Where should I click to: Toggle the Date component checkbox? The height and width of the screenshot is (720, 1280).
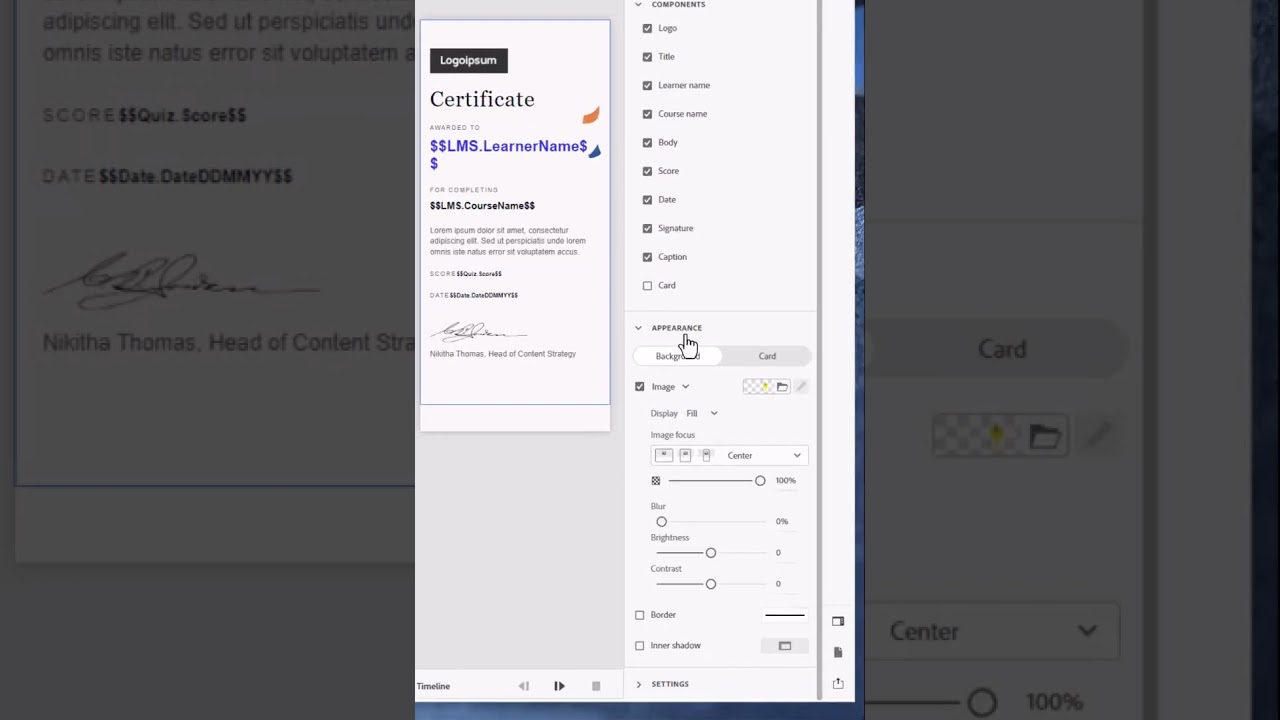pyautogui.click(x=647, y=200)
